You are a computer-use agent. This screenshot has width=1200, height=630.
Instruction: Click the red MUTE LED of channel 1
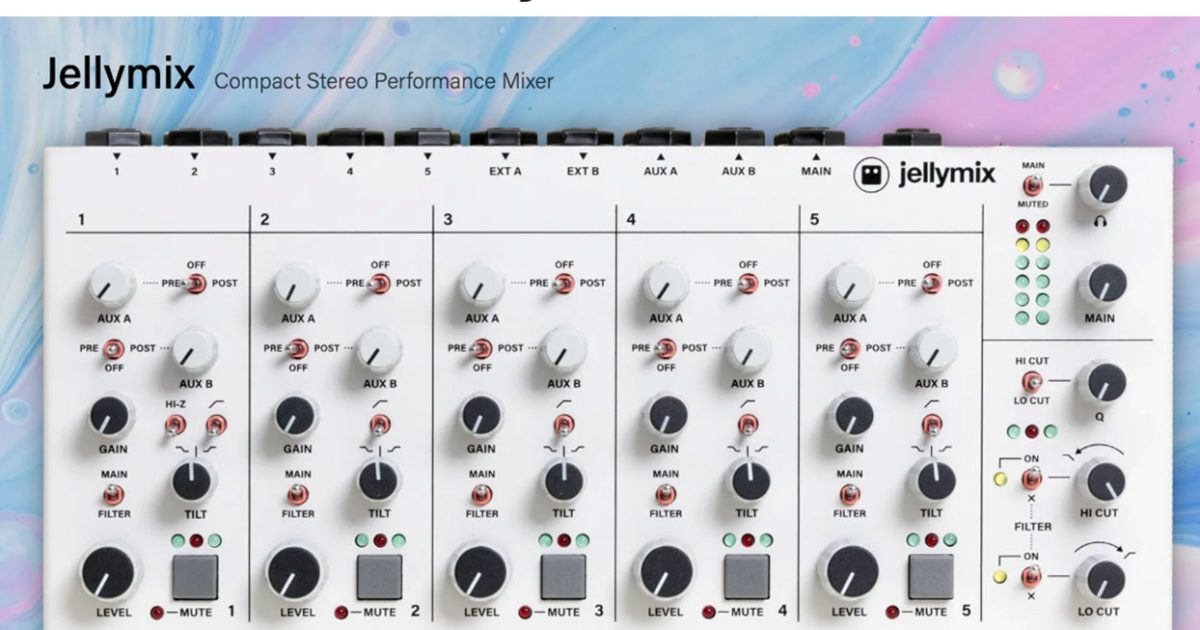coord(158,611)
